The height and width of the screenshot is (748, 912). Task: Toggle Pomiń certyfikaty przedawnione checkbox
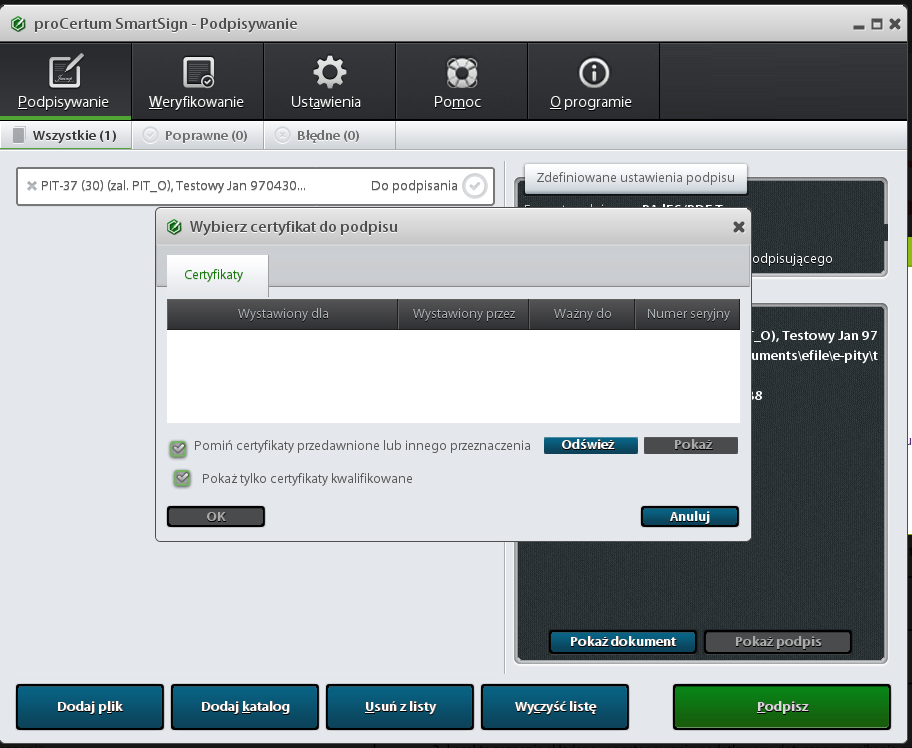pos(179,448)
